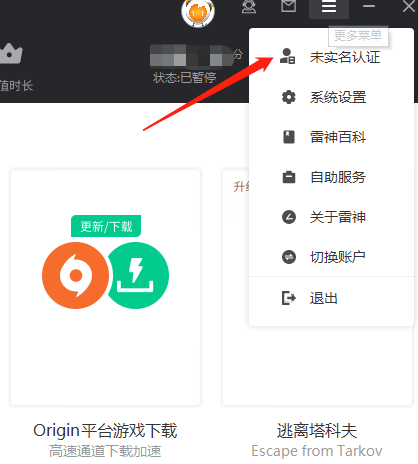The width and height of the screenshot is (418, 464).
Task: Open the hamburger more-menu icon
Action: 329,7
